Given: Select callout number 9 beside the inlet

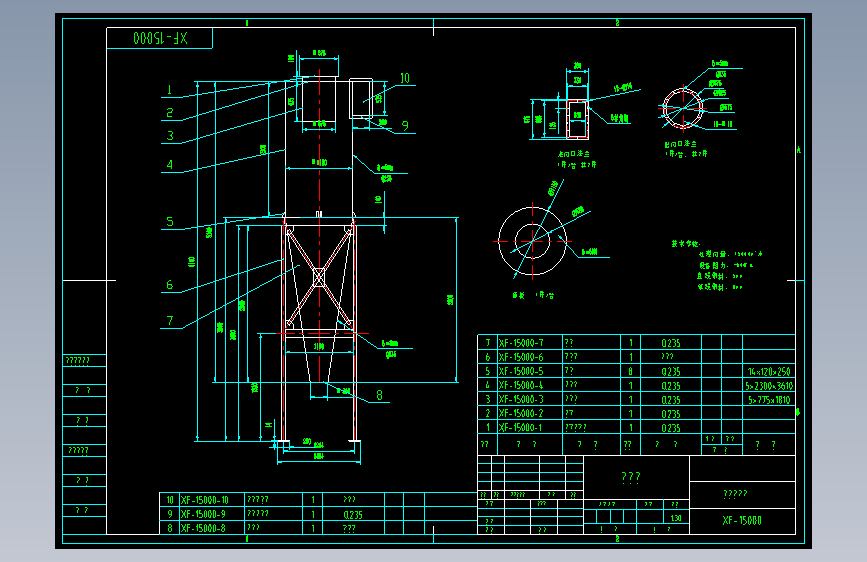Looking at the screenshot, I should click(x=405, y=126).
